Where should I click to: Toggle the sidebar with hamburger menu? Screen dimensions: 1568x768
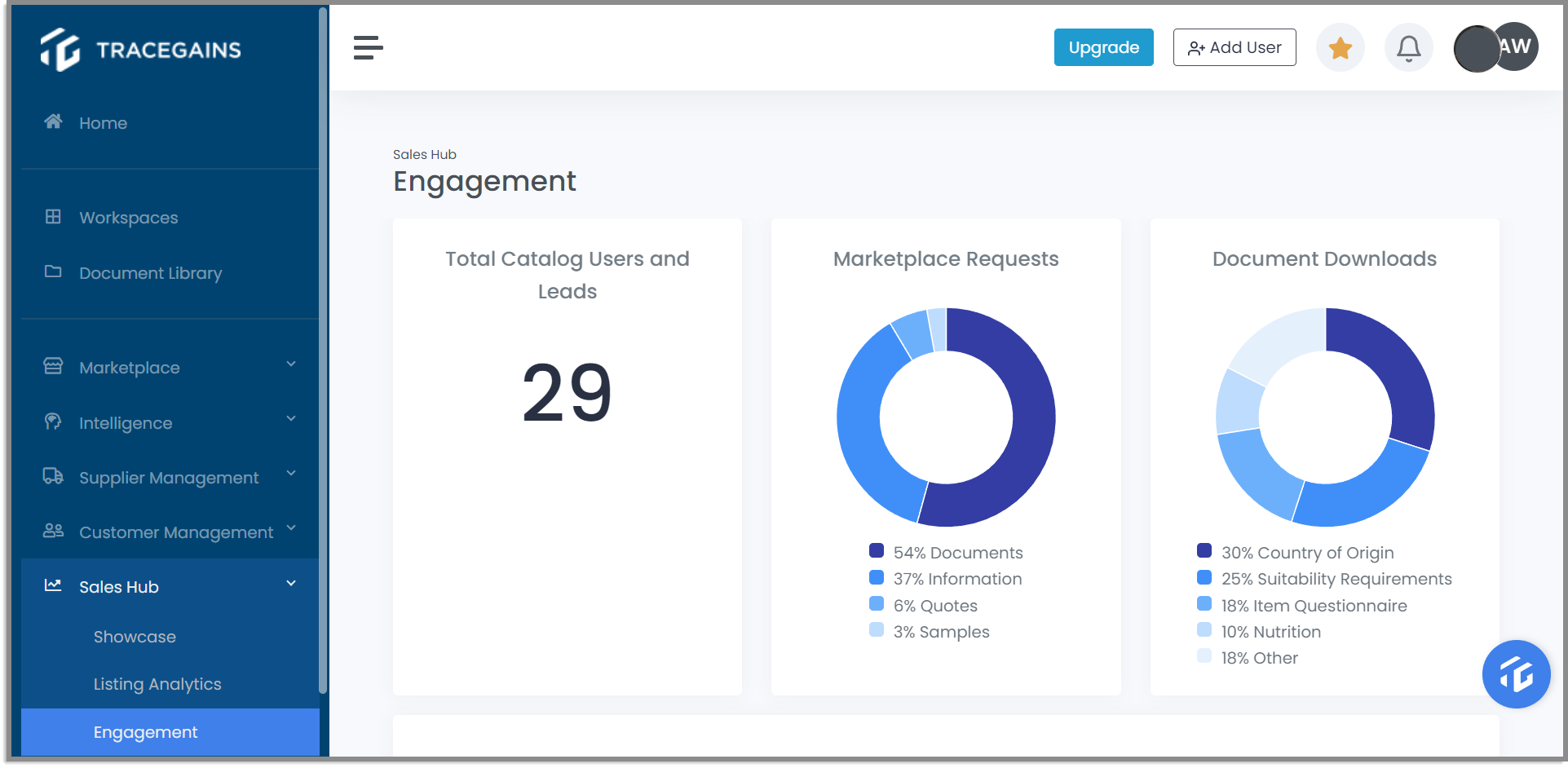point(369,48)
